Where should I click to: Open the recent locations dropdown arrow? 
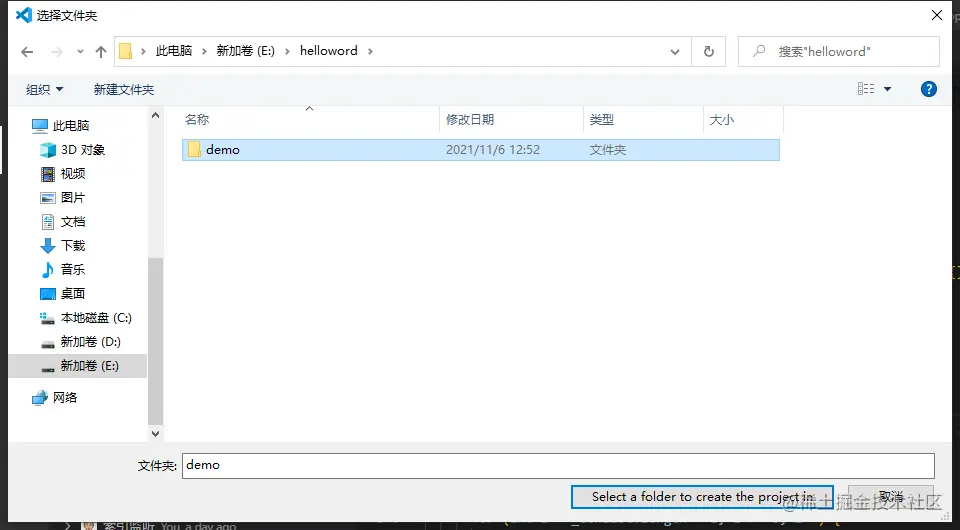[80, 52]
